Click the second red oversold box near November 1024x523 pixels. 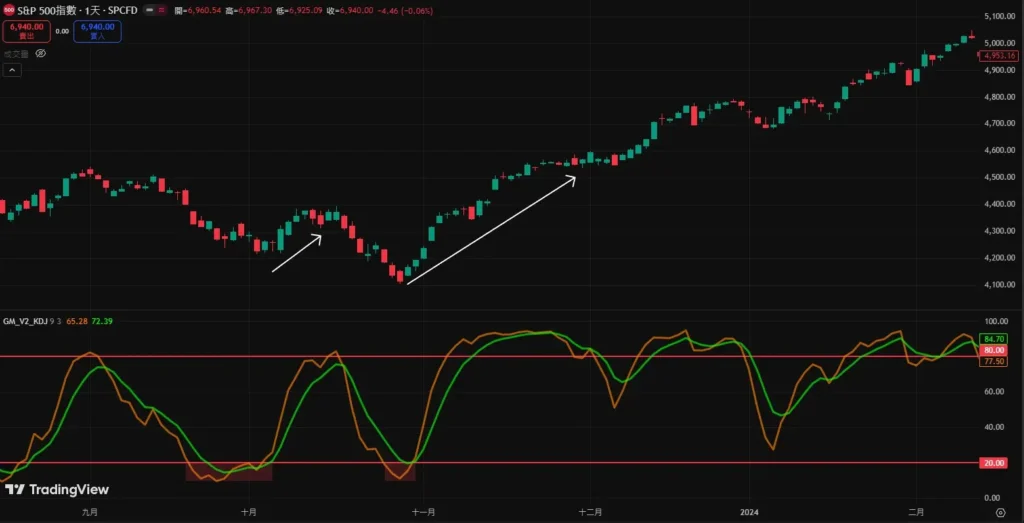(x=399, y=471)
